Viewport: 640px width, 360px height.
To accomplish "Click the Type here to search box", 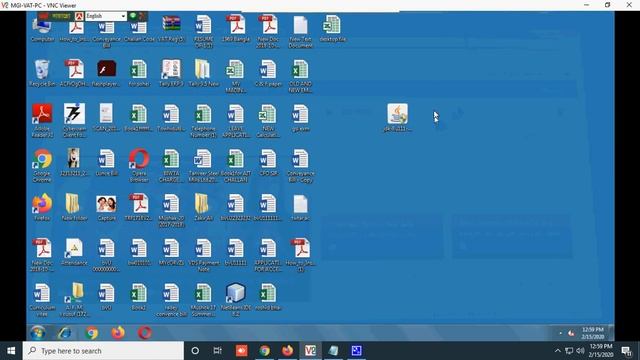I will click(103, 351).
